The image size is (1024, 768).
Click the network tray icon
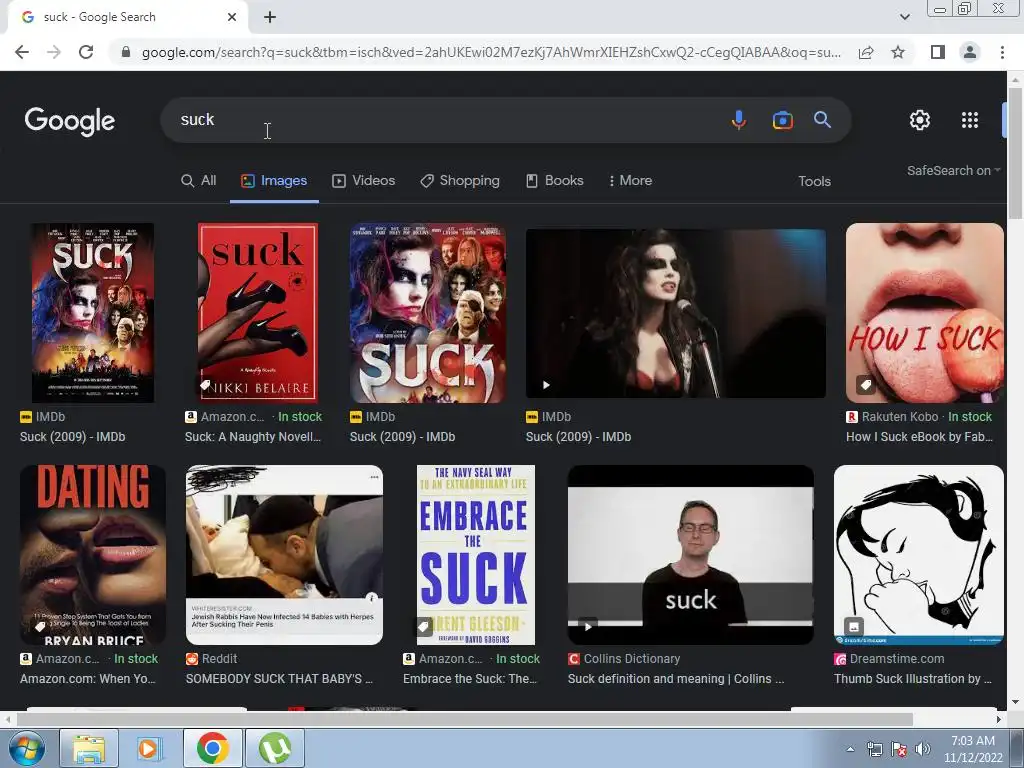[x=874, y=749]
